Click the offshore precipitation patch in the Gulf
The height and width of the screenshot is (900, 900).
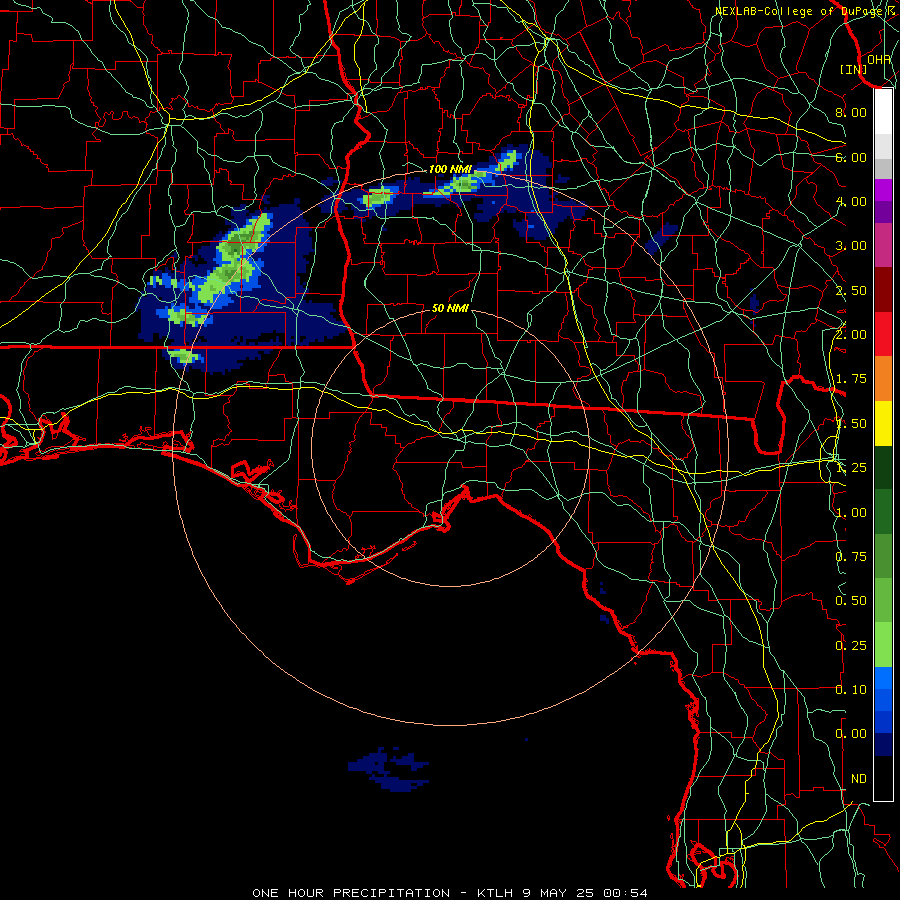(390, 770)
